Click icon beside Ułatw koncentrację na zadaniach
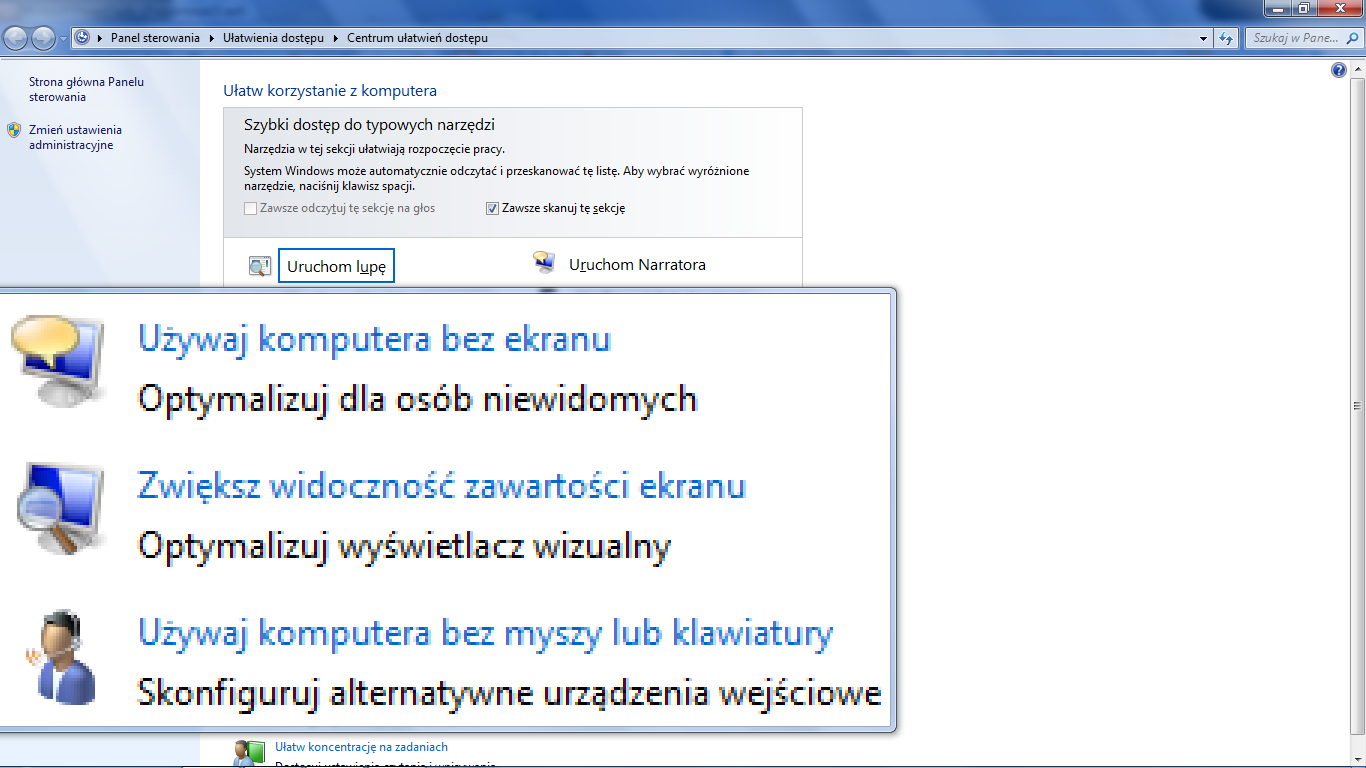Viewport: 1366px width, 768px height. coord(249,753)
